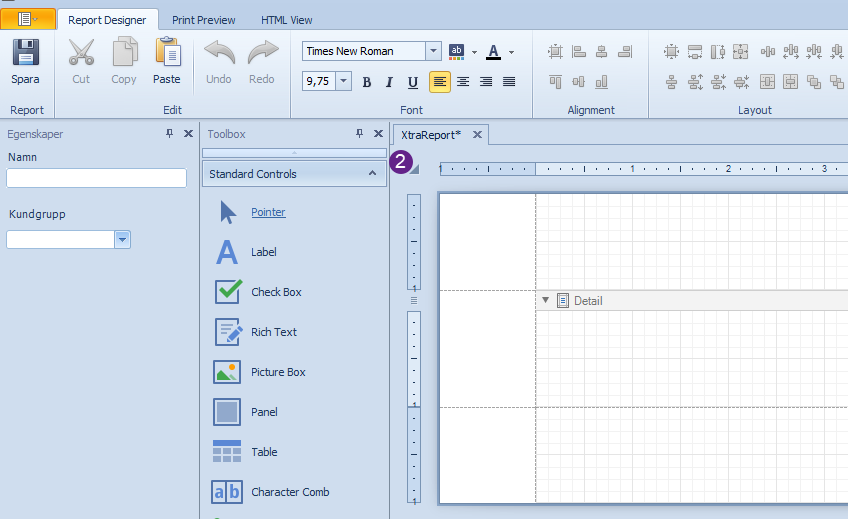Click Make Vertical Spacing Equal icon
The height and width of the screenshot is (519, 848).
coord(671,82)
